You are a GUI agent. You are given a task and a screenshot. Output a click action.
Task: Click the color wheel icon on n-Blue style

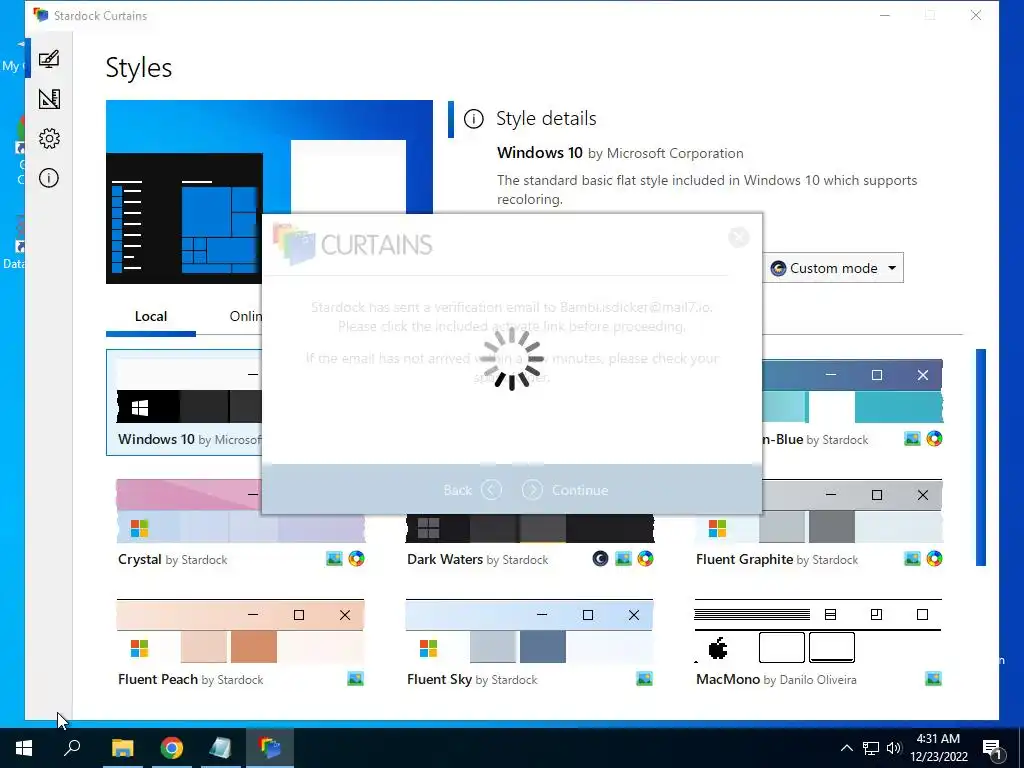pyautogui.click(x=935, y=439)
